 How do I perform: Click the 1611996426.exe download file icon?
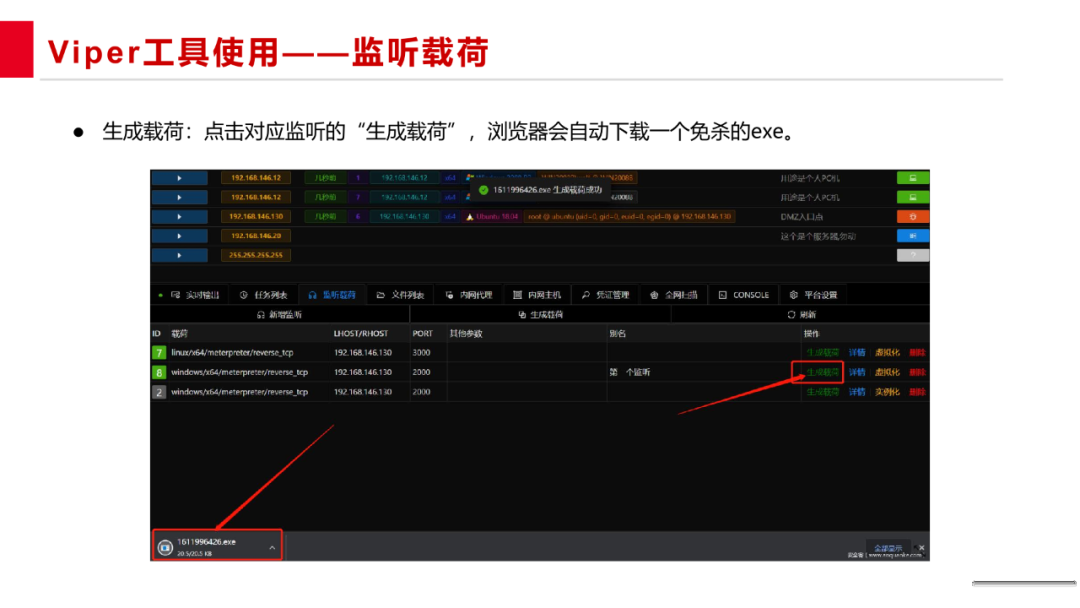(x=165, y=547)
